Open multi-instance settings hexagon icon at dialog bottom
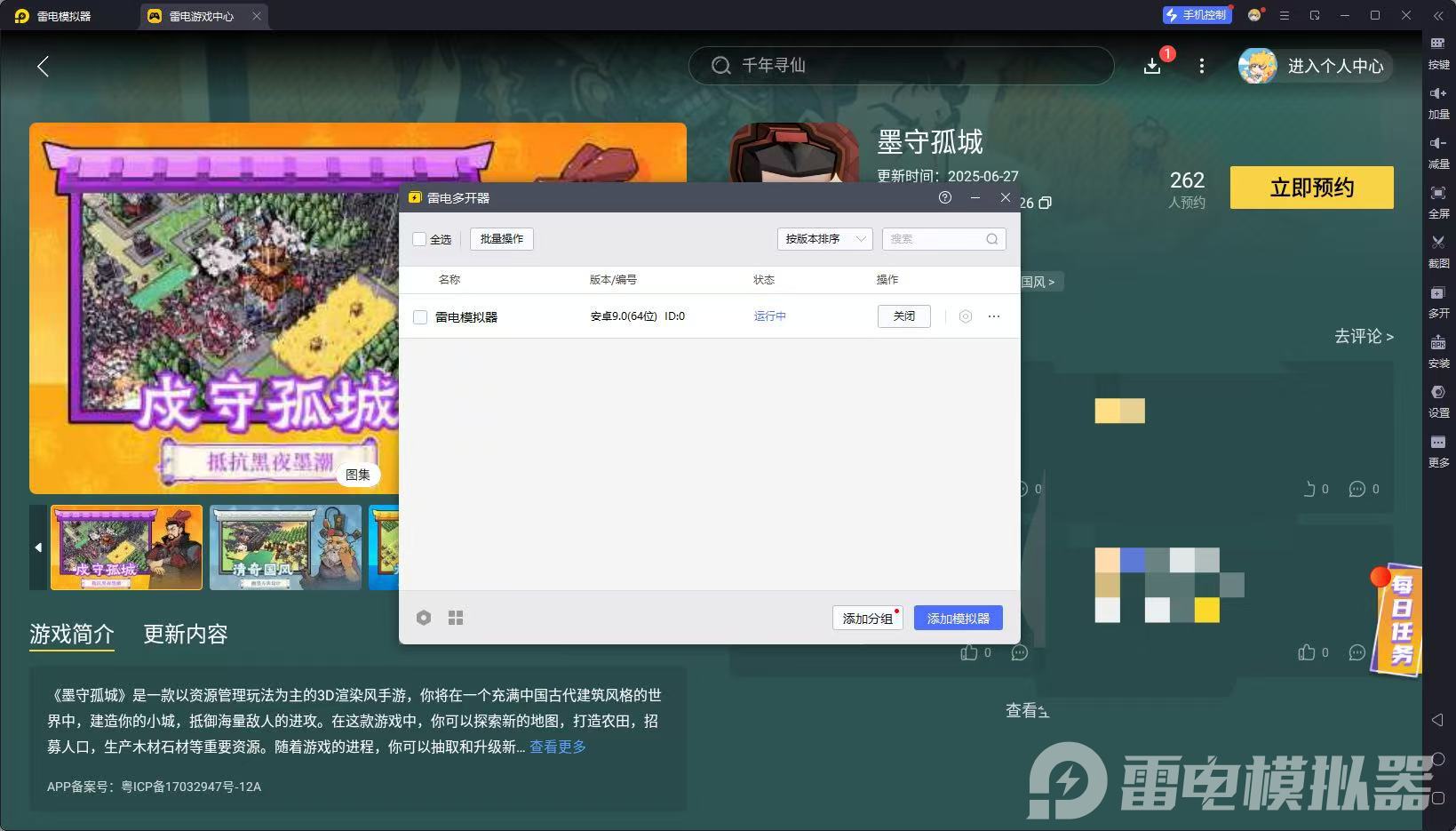The width and height of the screenshot is (1456, 831). point(424,618)
